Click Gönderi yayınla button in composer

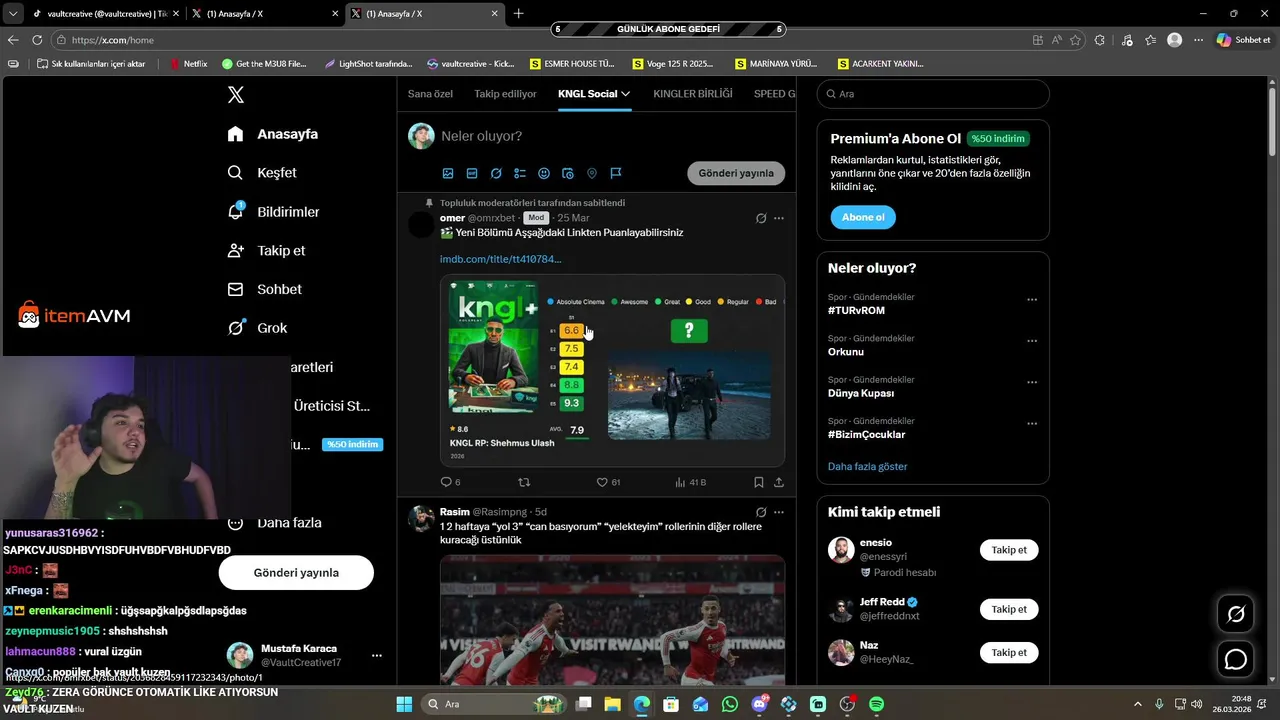coord(736,173)
